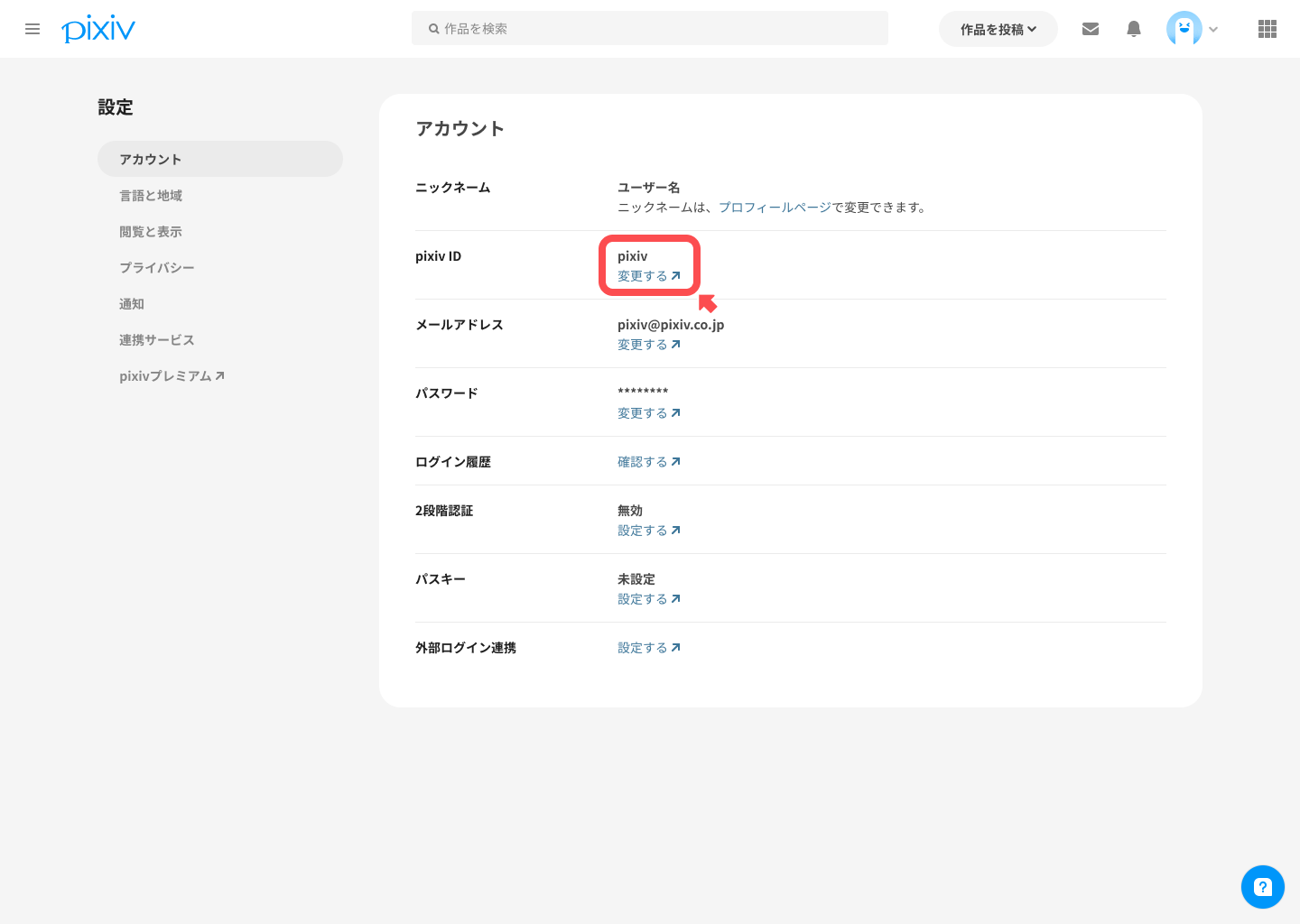Click 確認する for ログイン履歴
Image resolution: width=1300 pixels, height=924 pixels.
649,462
